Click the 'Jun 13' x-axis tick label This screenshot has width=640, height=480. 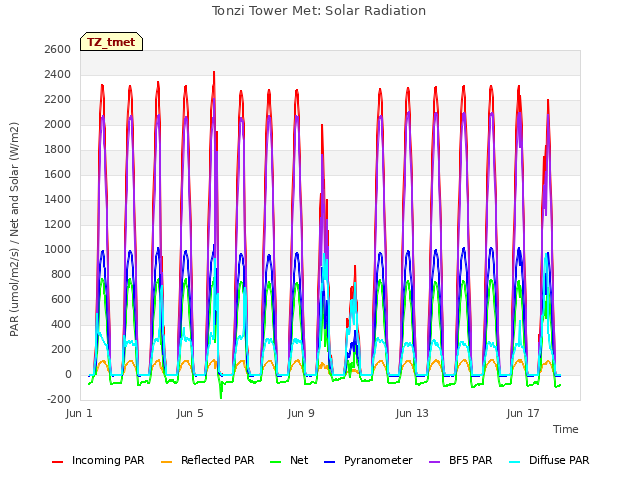pos(412,413)
